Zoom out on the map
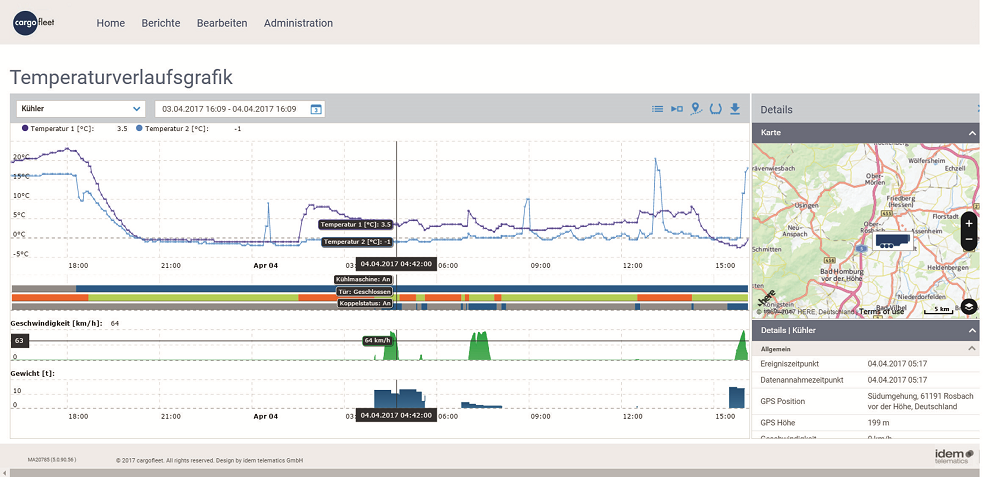Screen dimensions: 1000x477 click(x=968, y=241)
